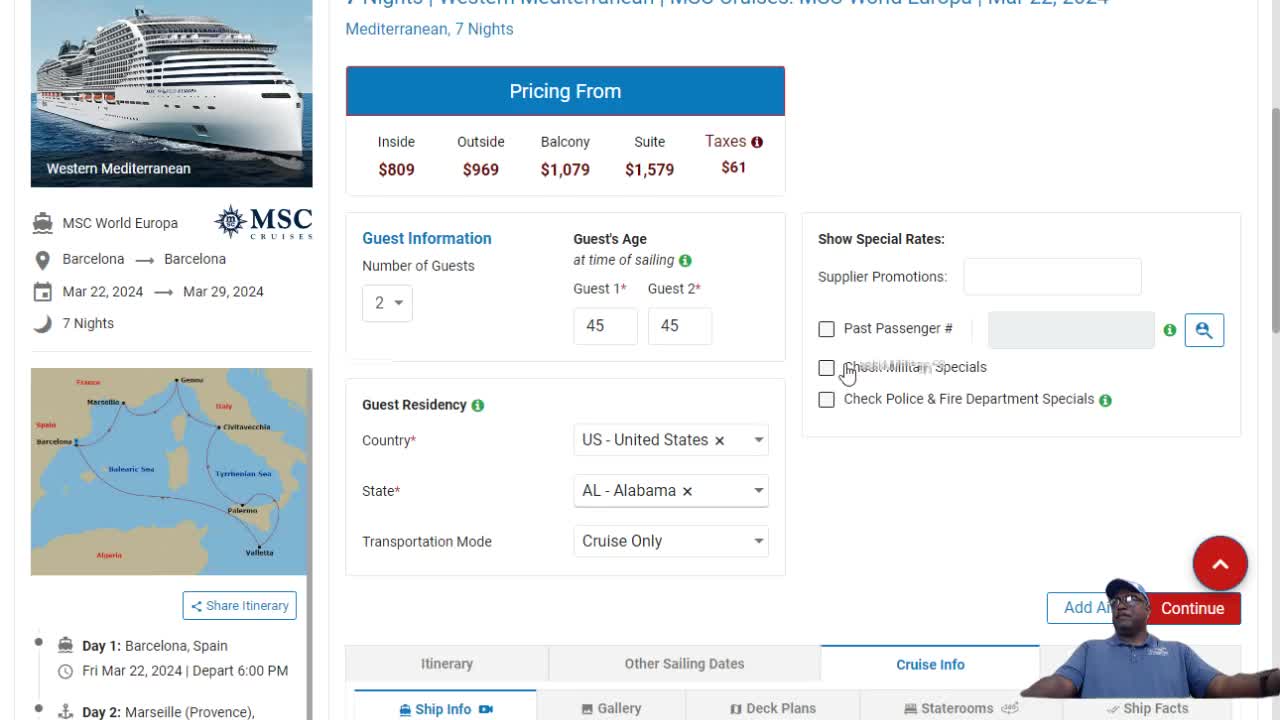Click the Share Itinerary button

(x=240, y=606)
